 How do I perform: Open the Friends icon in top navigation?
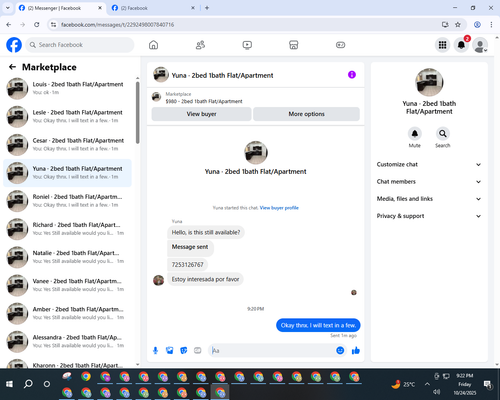[200, 45]
